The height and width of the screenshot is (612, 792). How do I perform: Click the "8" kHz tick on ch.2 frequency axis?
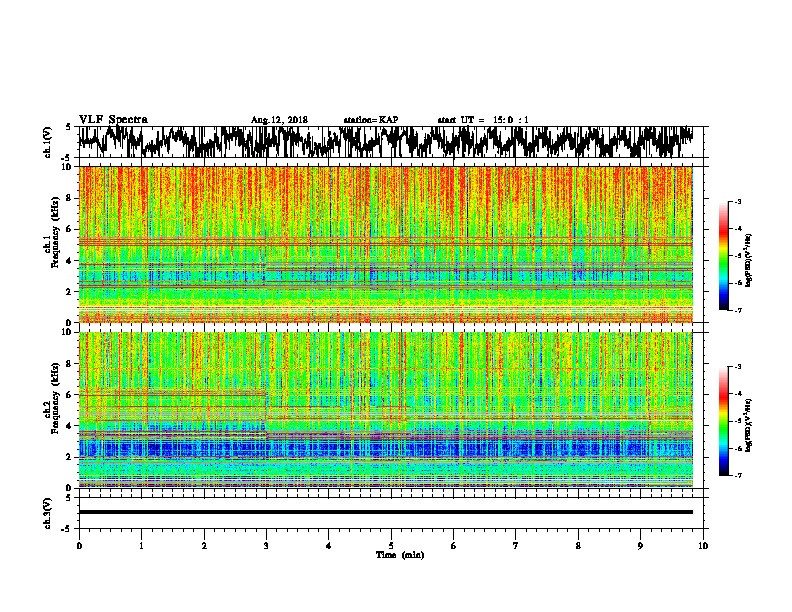click(70, 364)
